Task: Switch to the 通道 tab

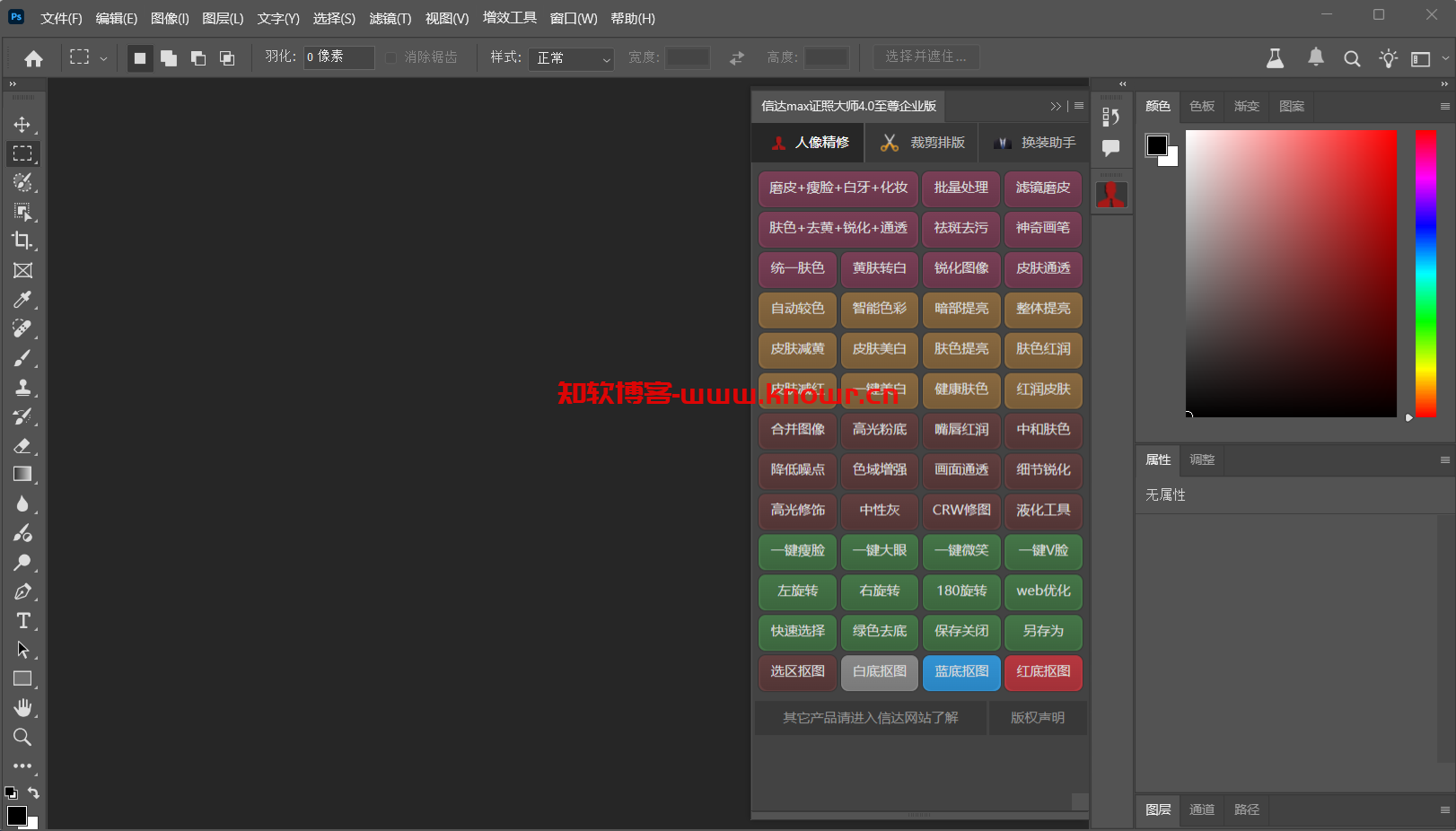Action: [x=1202, y=809]
